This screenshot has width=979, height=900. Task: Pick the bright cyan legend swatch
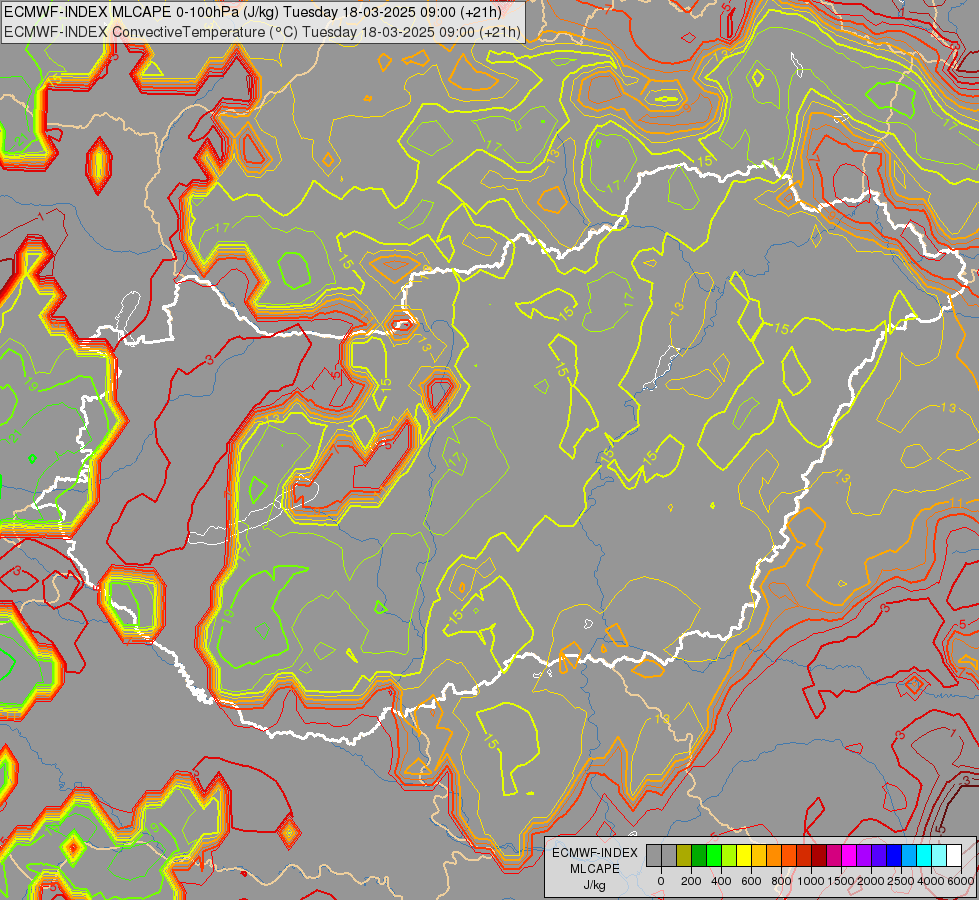tap(925, 855)
